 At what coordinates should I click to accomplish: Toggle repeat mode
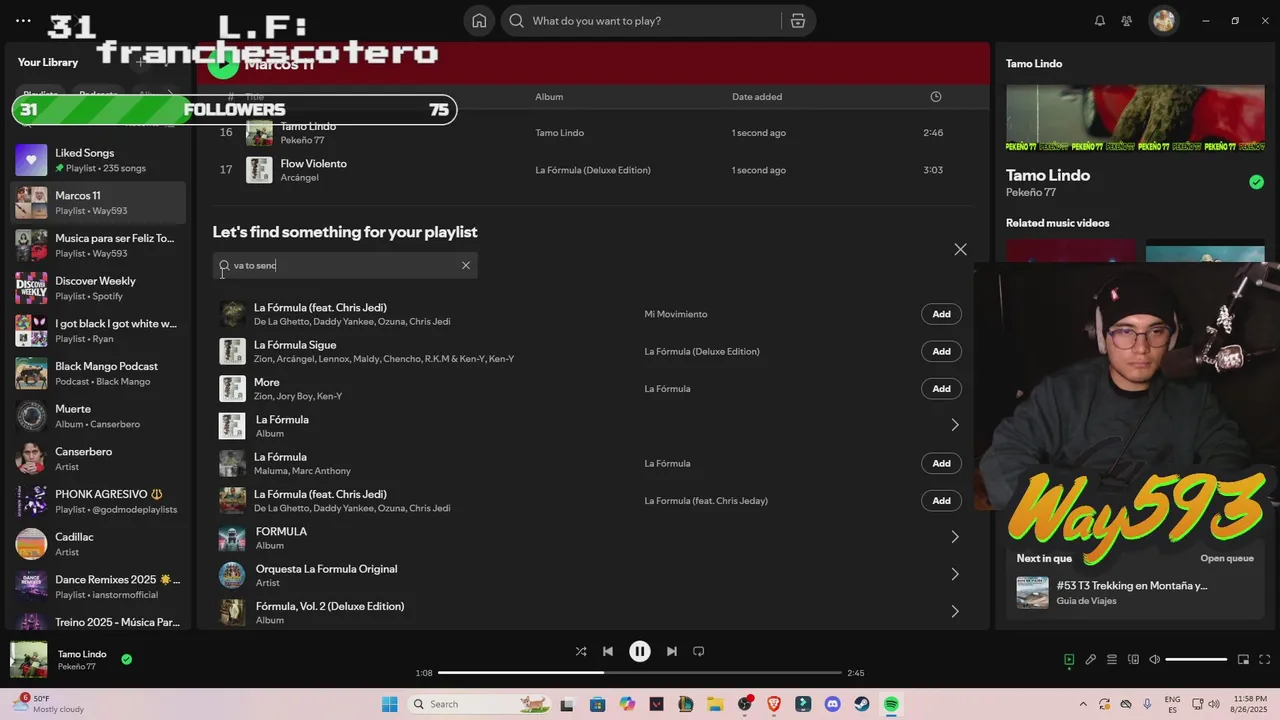699,651
